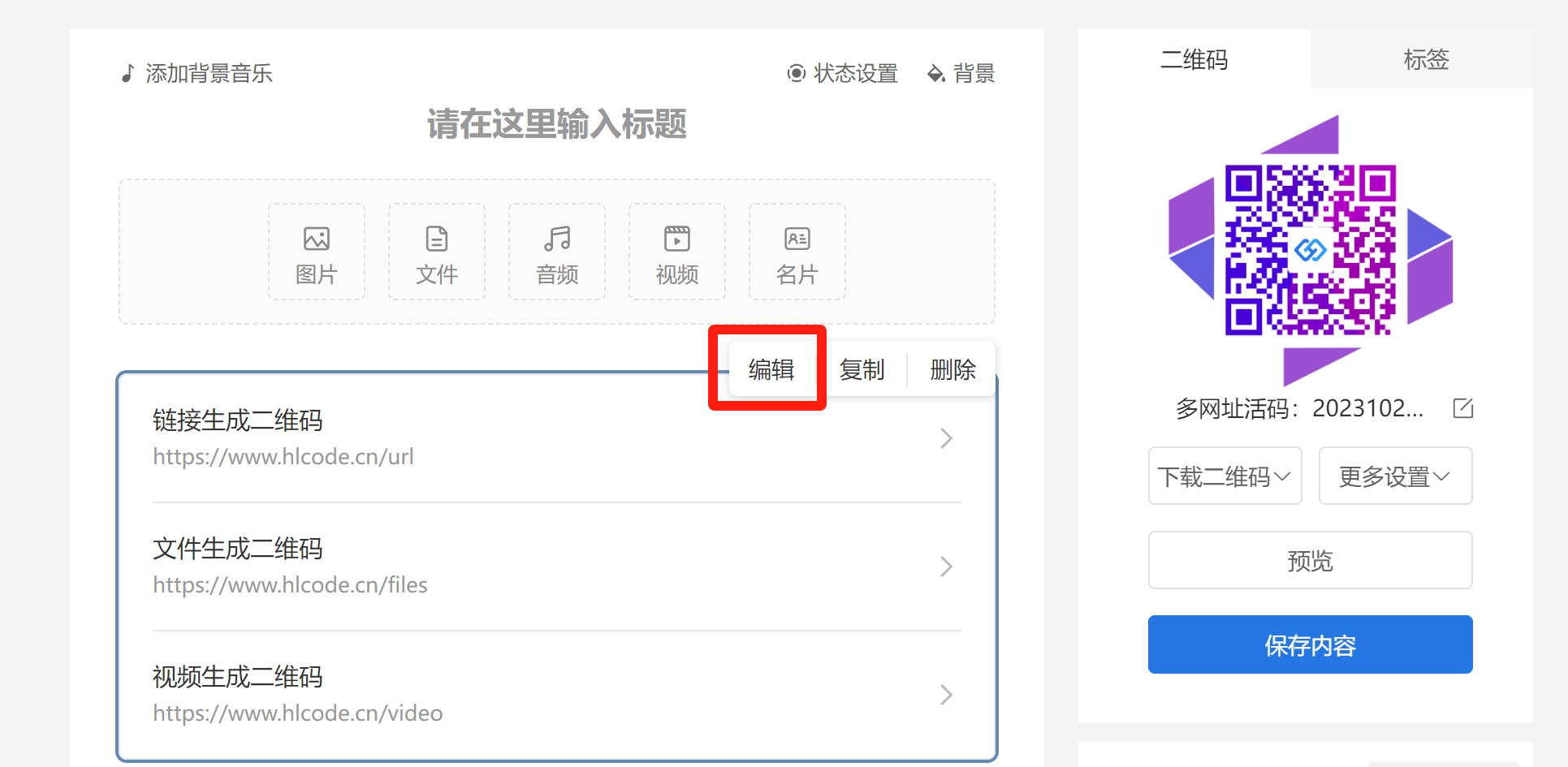The height and width of the screenshot is (767, 1568).
Task: Edit the QR code name with pencil icon
Action: [x=1463, y=408]
